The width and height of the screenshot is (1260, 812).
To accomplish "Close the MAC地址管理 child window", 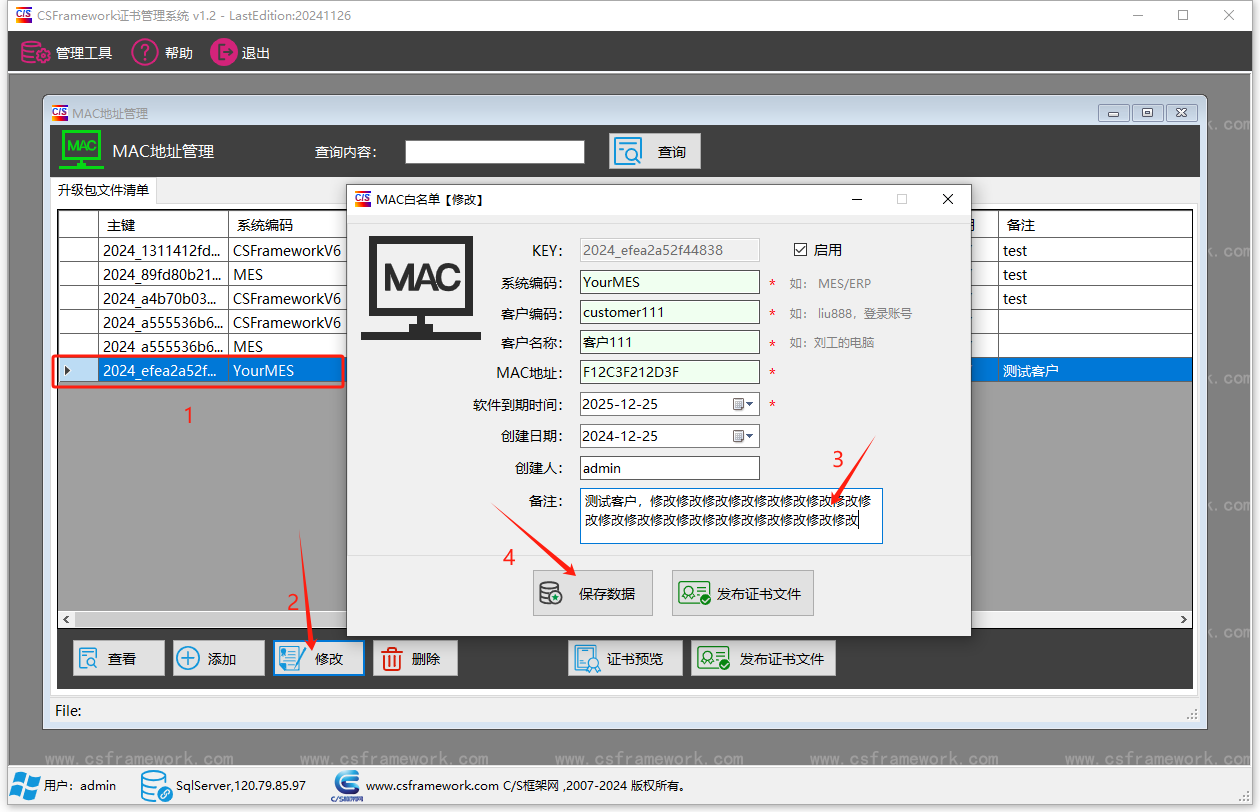I will pyautogui.click(x=1182, y=113).
